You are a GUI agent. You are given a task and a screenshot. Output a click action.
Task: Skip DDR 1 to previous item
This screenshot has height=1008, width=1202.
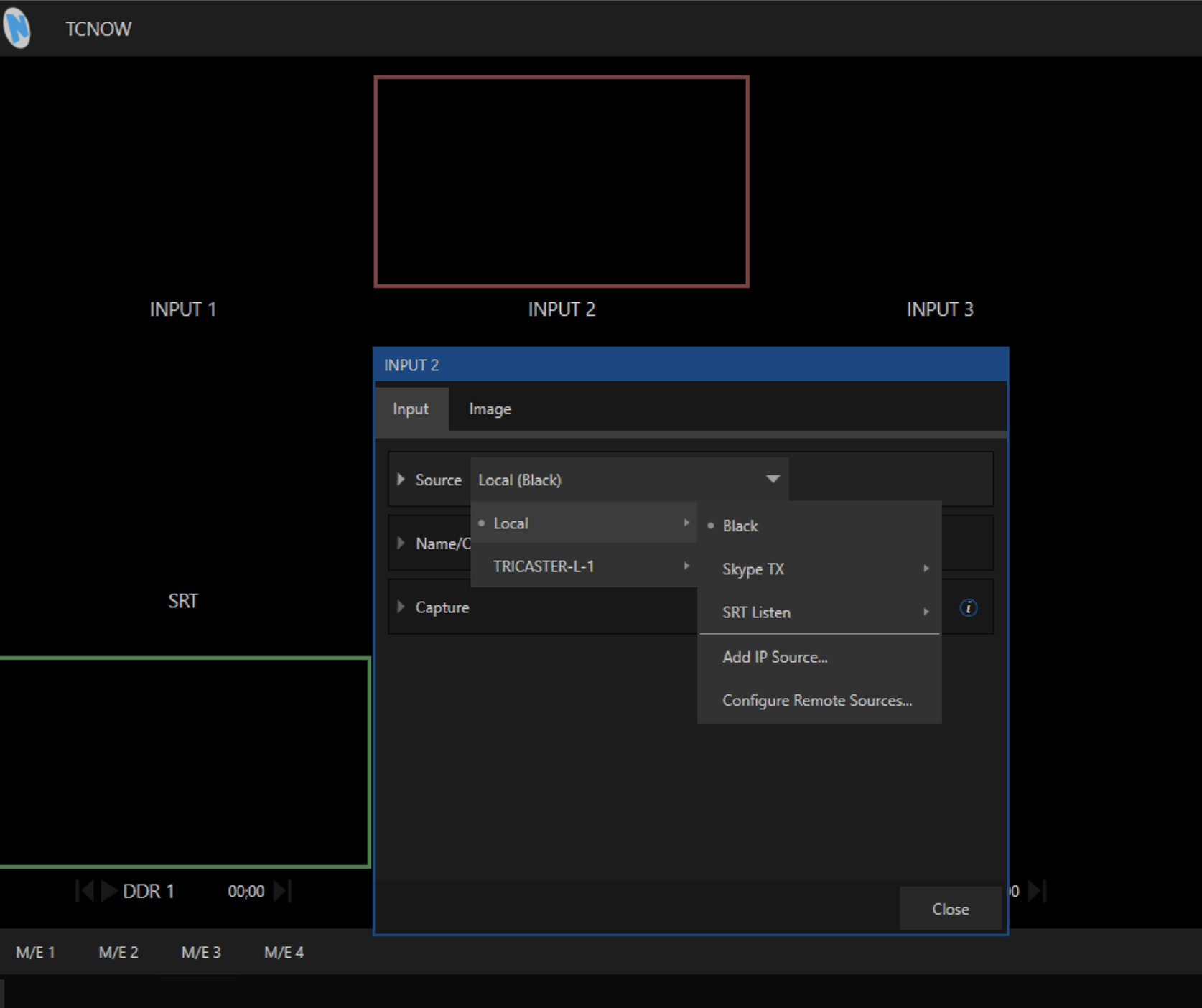pyautogui.click(x=85, y=891)
